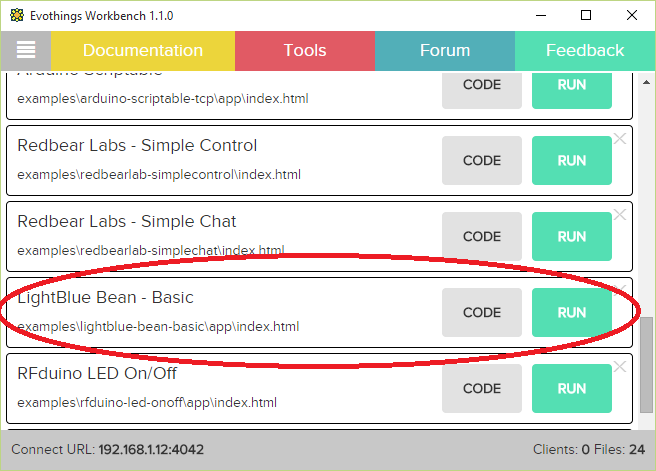Switch to the Tools tab

[x=305, y=50]
